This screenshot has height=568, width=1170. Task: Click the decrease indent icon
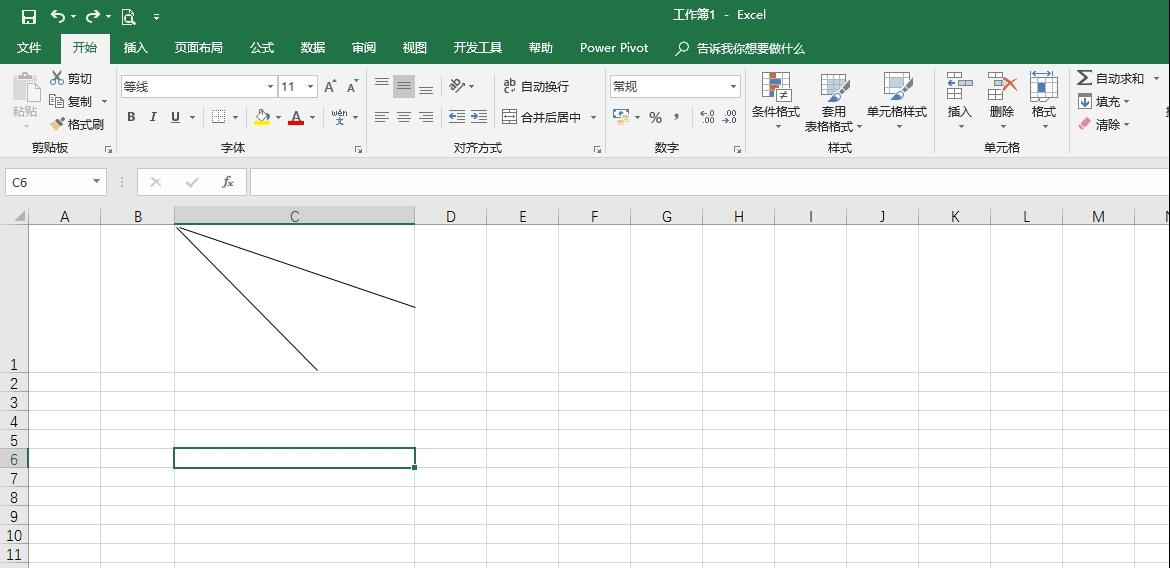[x=457, y=117]
